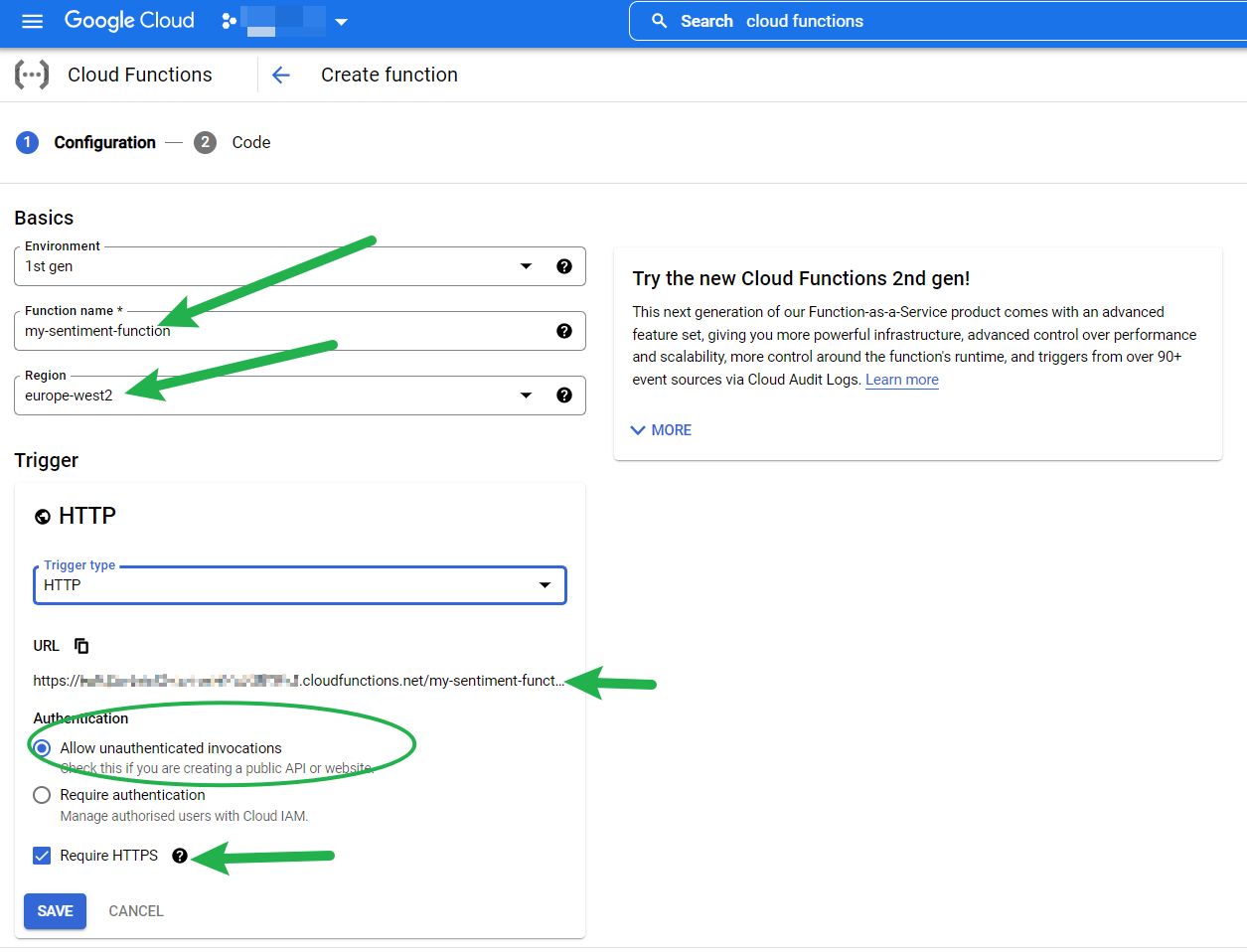Copy the function URL
The image size is (1247, 952).
(81, 646)
